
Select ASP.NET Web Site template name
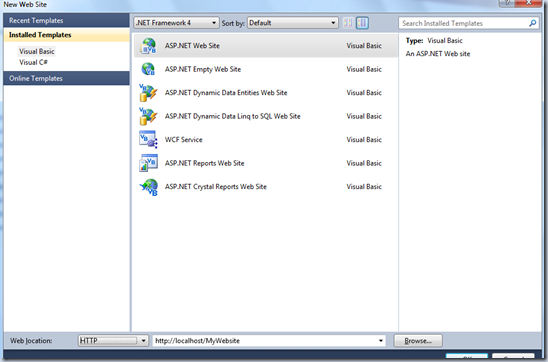[192, 46]
